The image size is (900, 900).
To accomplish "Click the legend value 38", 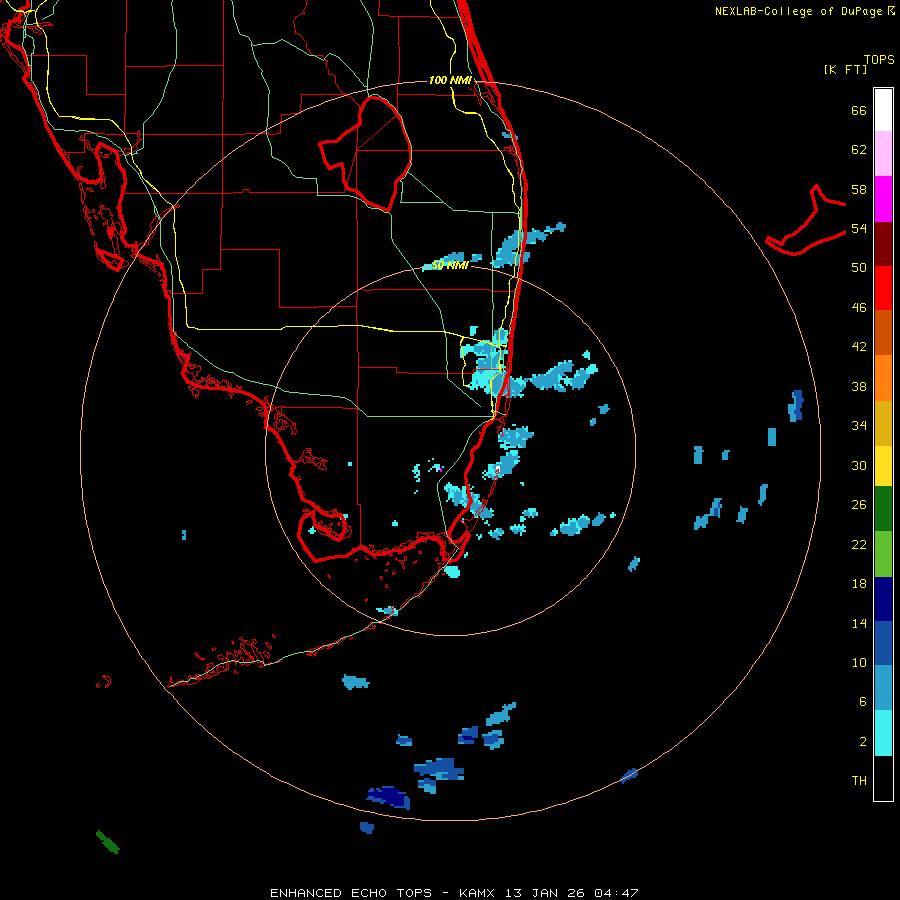I will click(x=859, y=386).
